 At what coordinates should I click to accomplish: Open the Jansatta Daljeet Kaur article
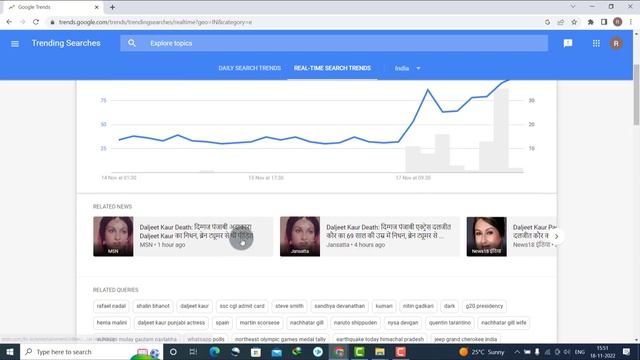tap(369, 236)
